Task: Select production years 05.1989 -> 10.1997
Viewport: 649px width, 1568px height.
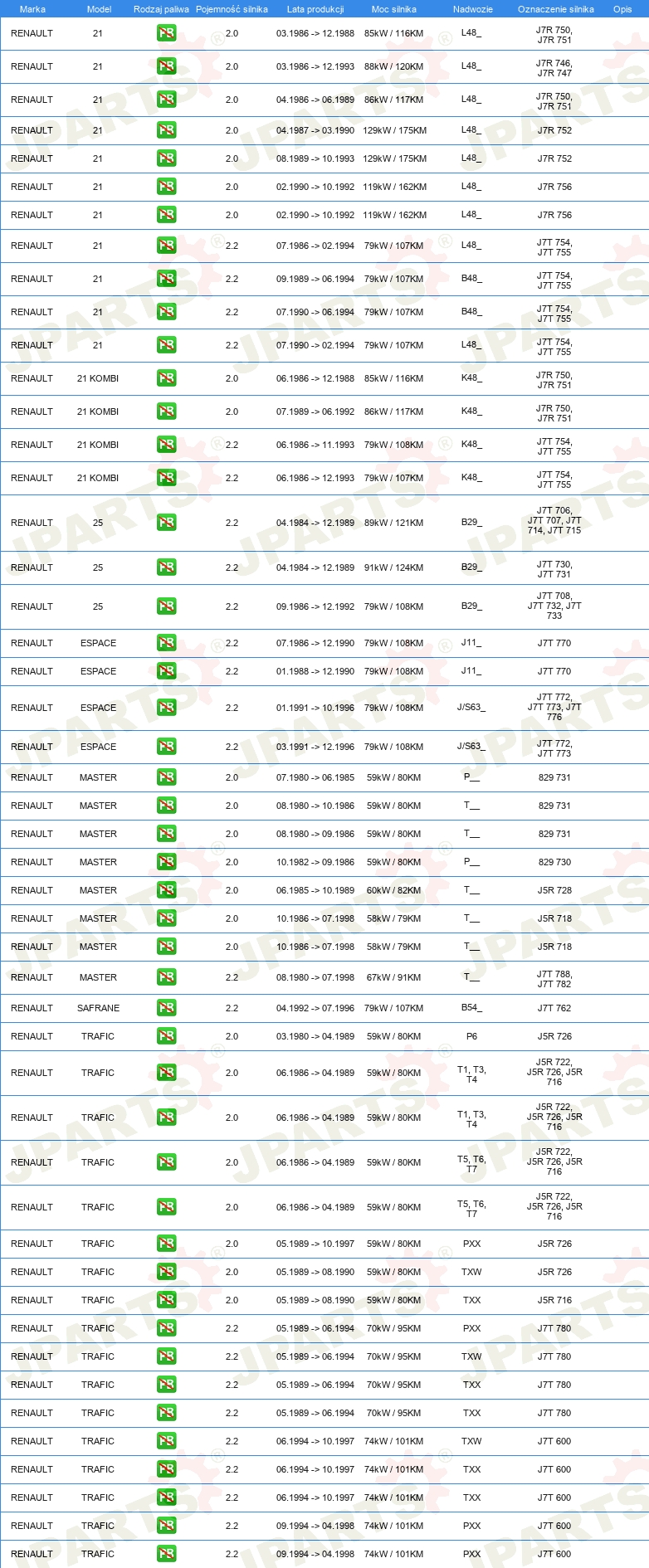Action: click(x=315, y=1244)
